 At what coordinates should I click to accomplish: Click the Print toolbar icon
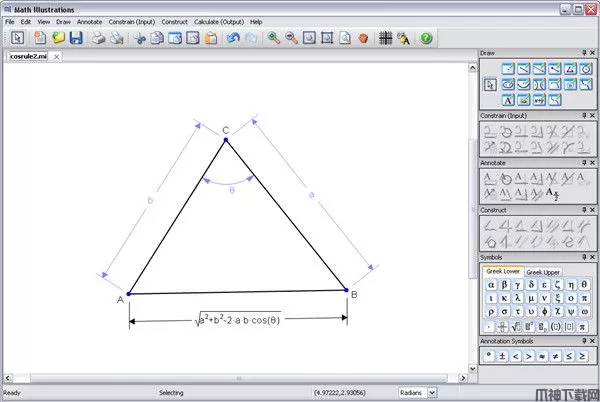99,38
